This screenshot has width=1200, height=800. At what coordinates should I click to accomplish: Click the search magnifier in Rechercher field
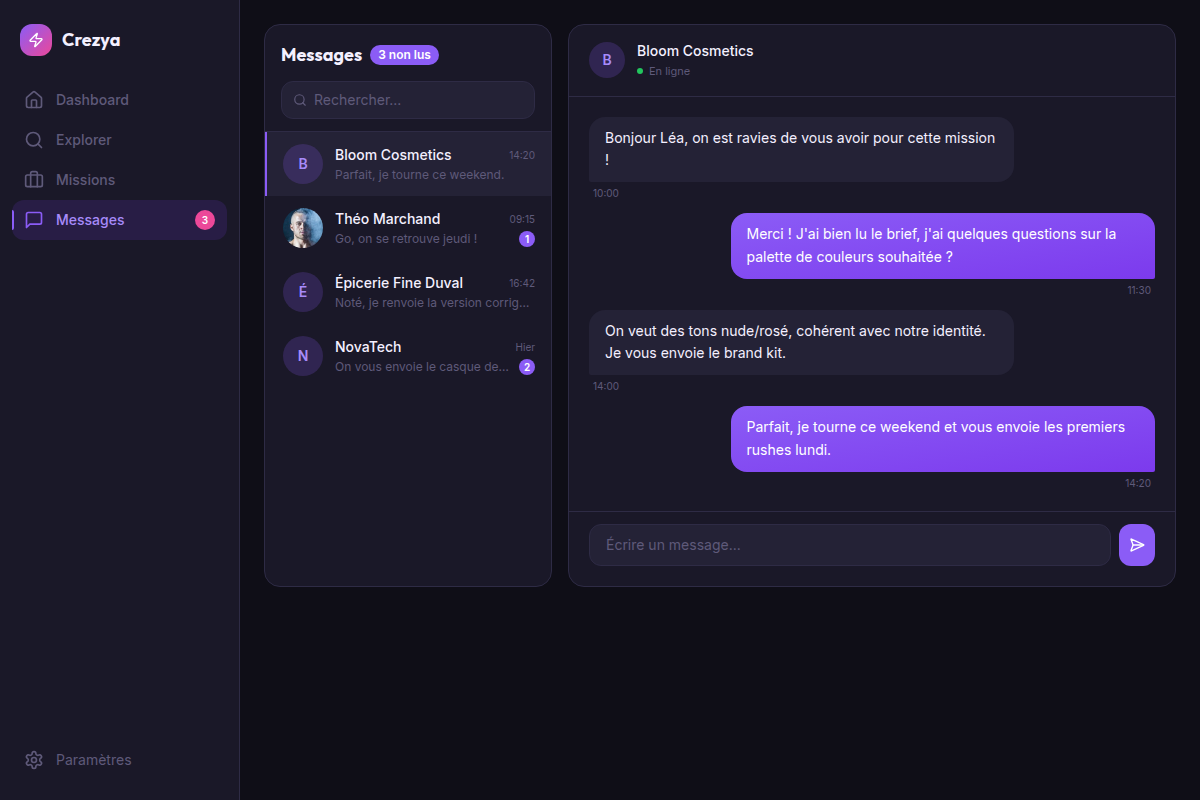(x=300, y=100)
